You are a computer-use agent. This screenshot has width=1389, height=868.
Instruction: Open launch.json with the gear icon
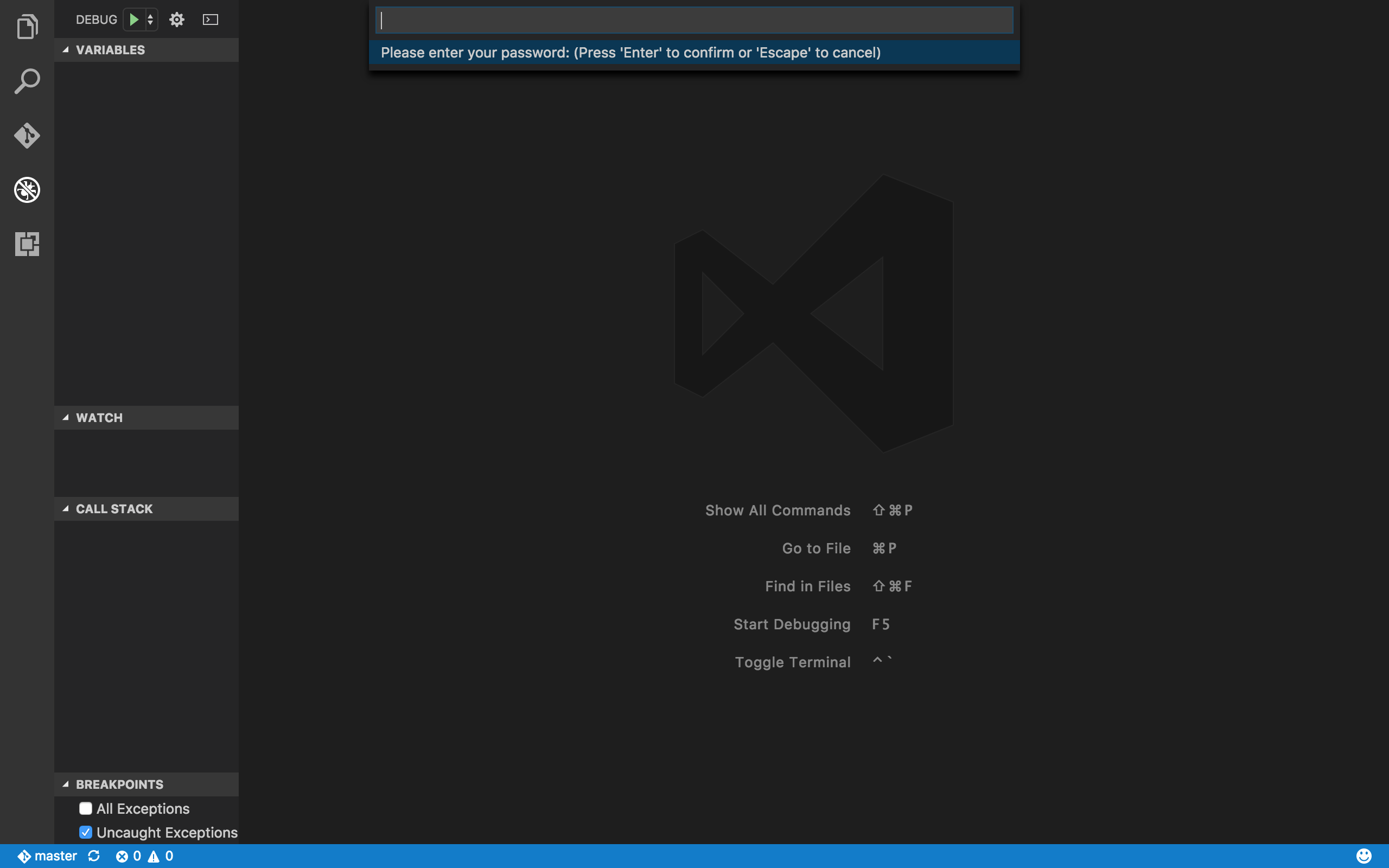tap(177, 20)
